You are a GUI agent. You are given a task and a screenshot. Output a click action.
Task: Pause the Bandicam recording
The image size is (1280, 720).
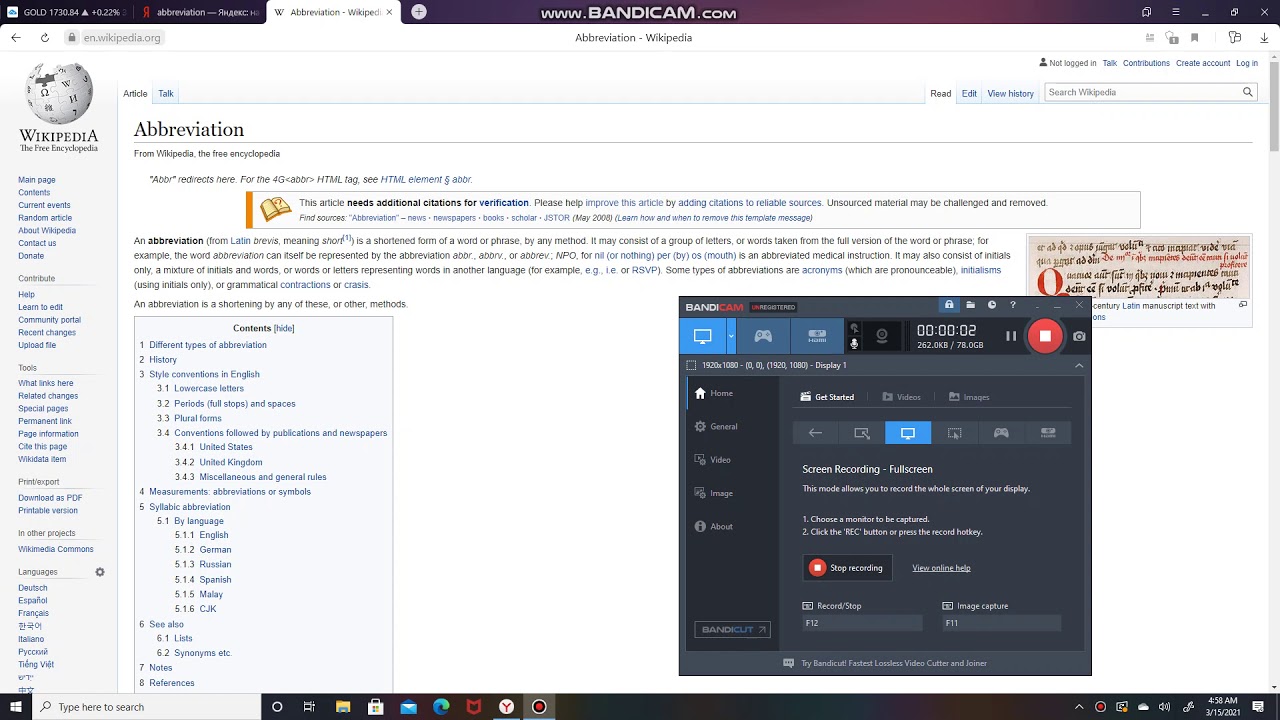1011,336
